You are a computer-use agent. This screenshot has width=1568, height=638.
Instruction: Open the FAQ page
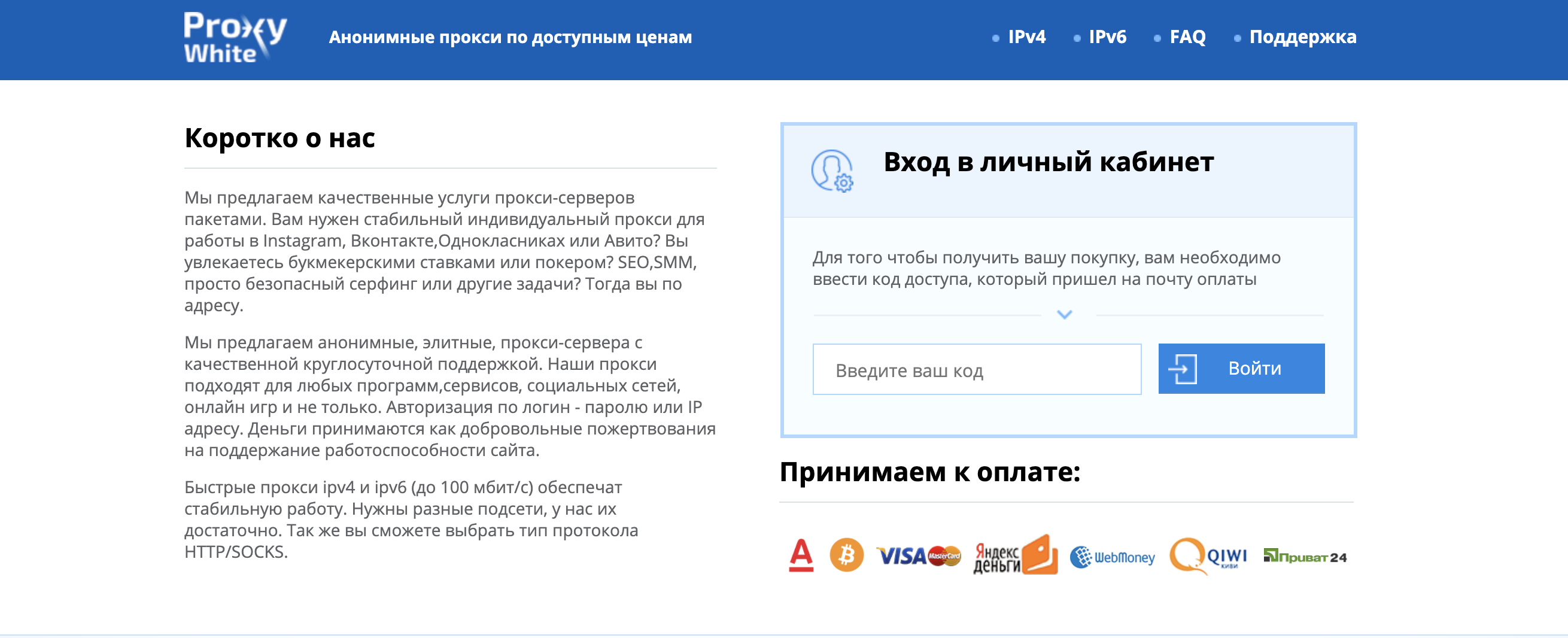point(1188,37)
